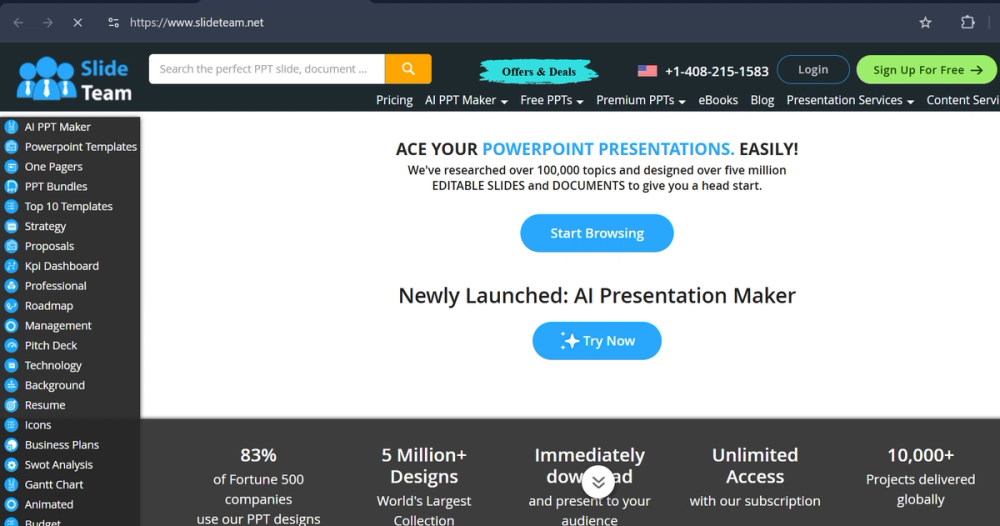Image resolution: width=1000 pixels, height=526 pixels.
Task: Click the browser address bar URL
Action: 196,22
